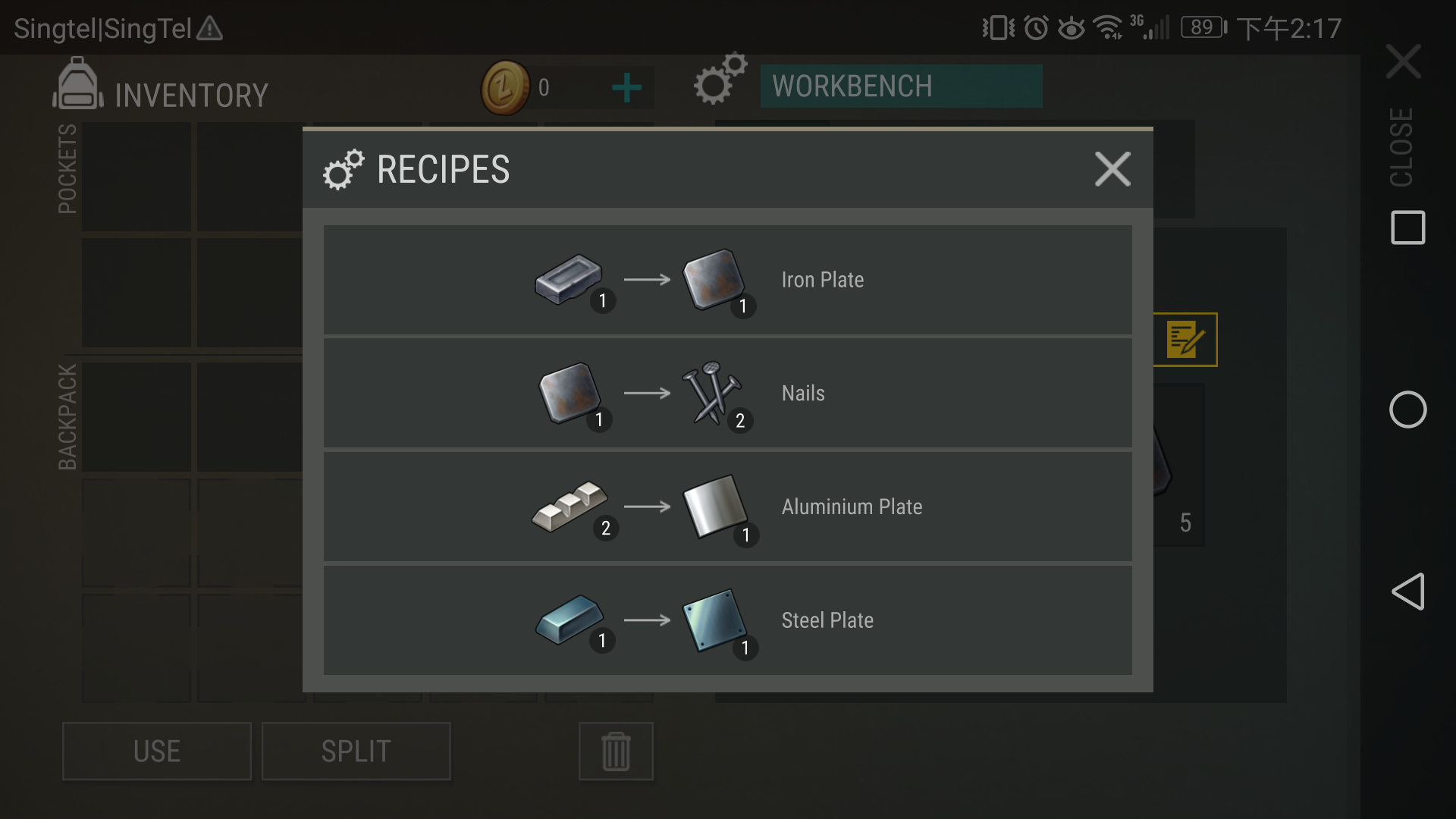Tap the nails result icon
This screenshot has height=819, width=1456.
[x=711, y=393]
